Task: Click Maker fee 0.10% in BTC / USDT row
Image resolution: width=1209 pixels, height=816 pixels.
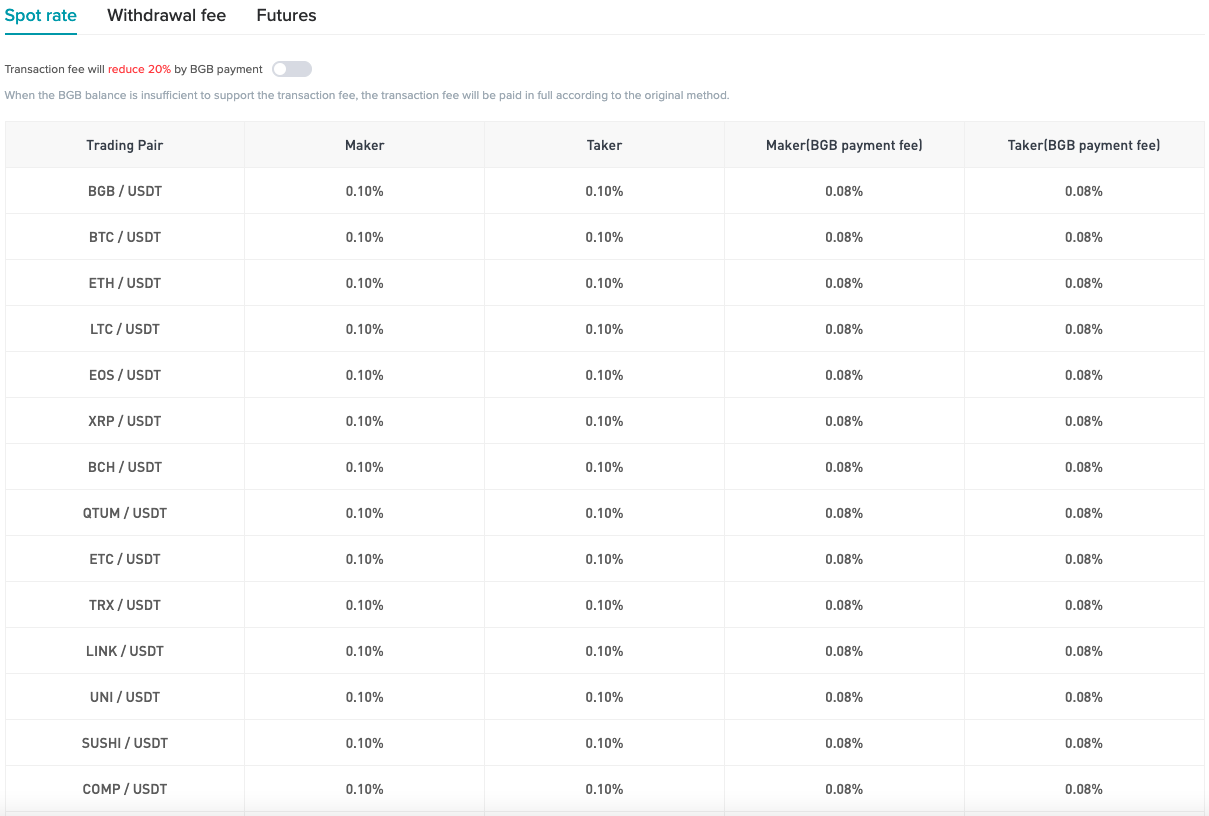Action: (365, 237)
